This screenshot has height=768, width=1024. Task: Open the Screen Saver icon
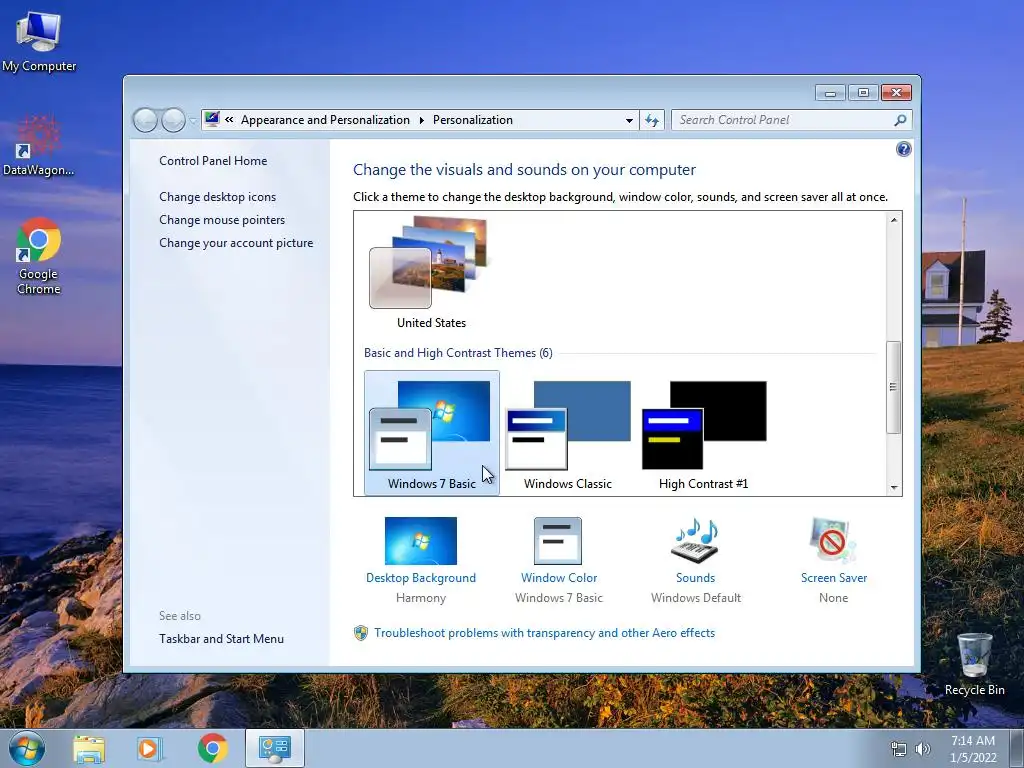pyautogui.click(x=833, y=541)
